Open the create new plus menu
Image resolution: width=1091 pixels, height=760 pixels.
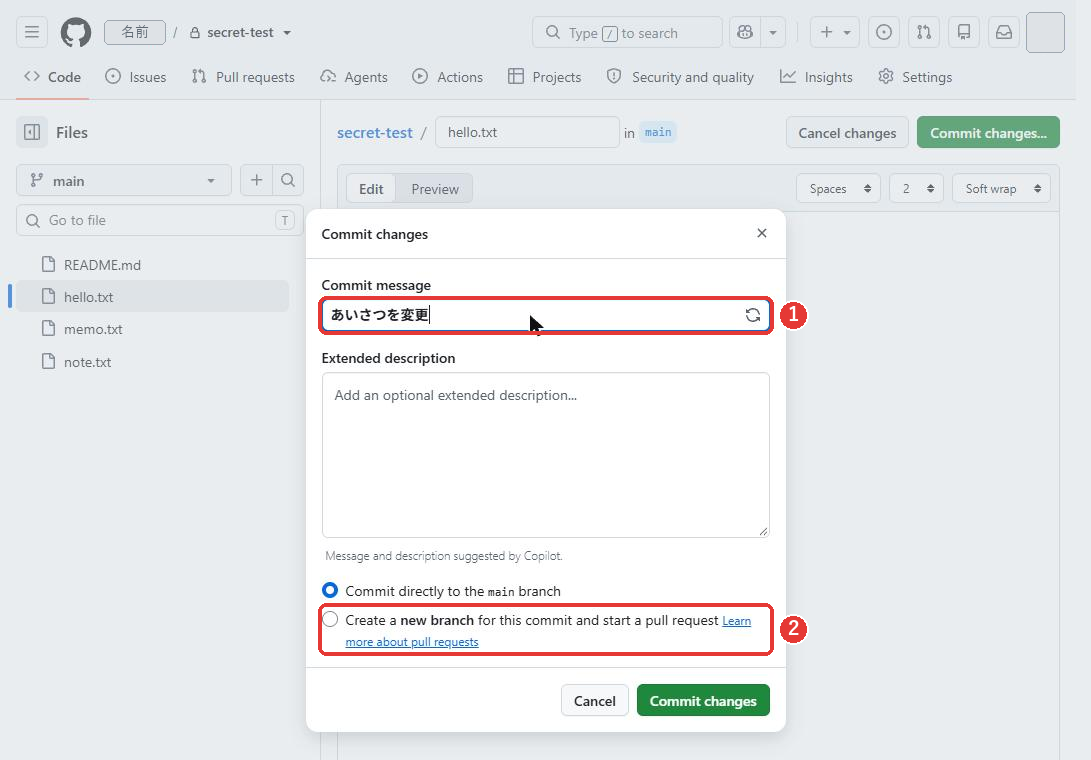click(834, 32)
